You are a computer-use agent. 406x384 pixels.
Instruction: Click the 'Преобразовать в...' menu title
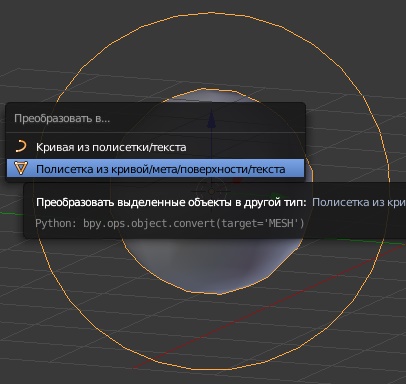point(62,118)
